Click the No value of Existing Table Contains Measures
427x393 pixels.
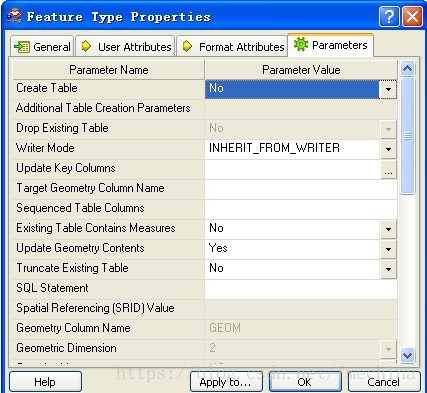tap(216, 228)
